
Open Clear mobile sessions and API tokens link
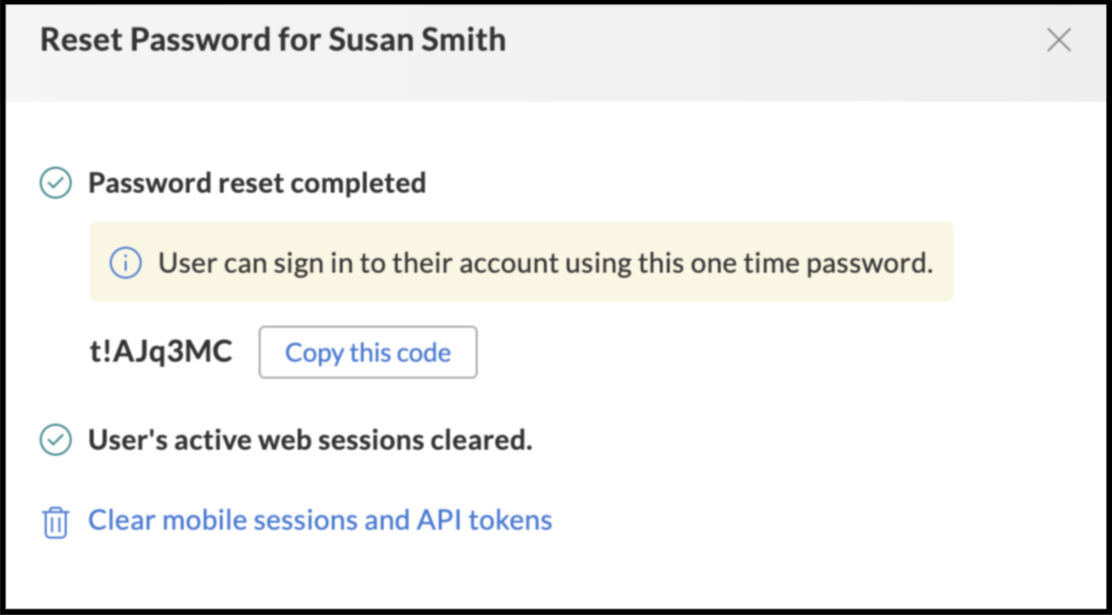(319, 520)
